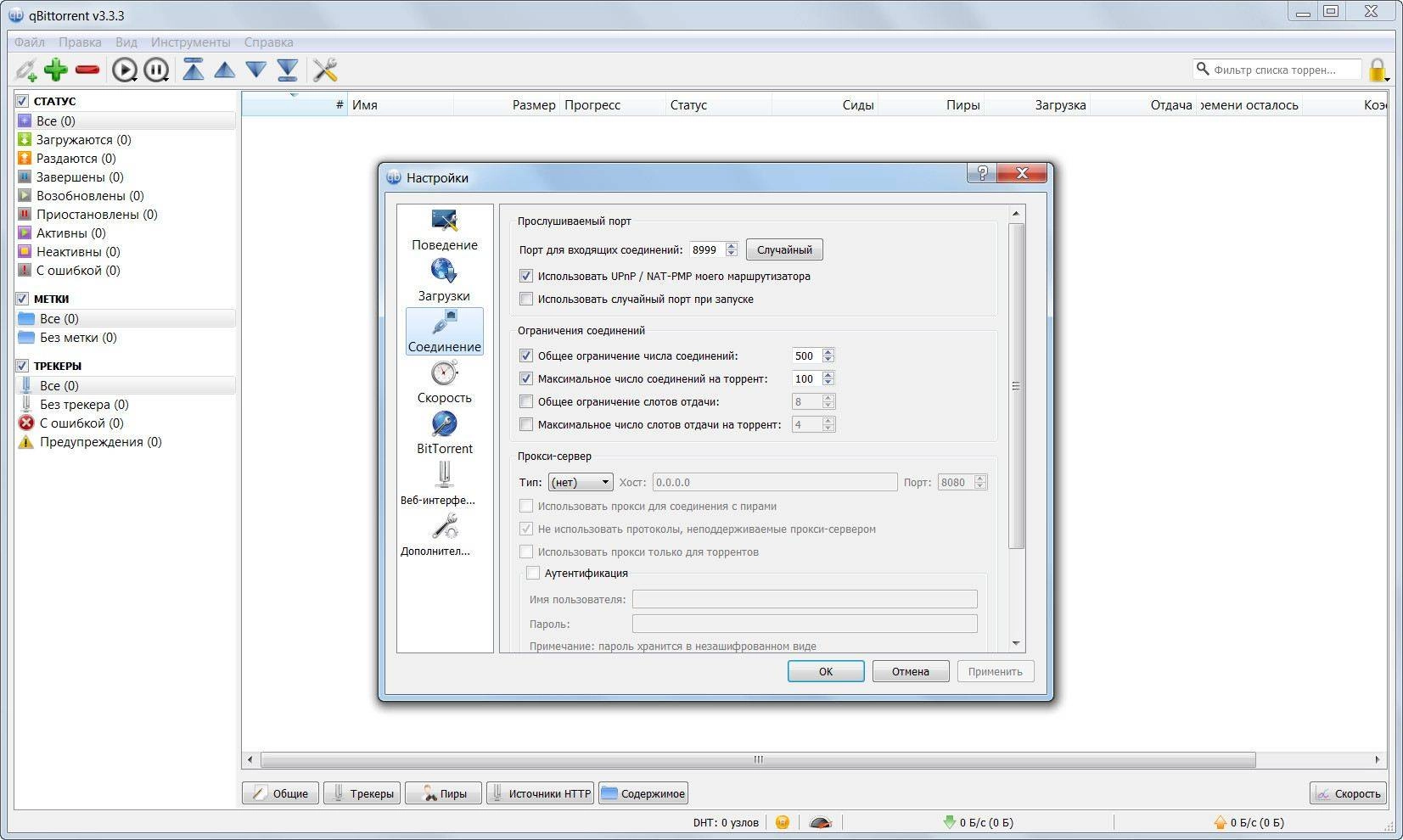Image resolution: width=1403 pixels, height=840 pixels.
Task: Open options via the wrench tools toolbar icon
Action: (x=325, y=70)
